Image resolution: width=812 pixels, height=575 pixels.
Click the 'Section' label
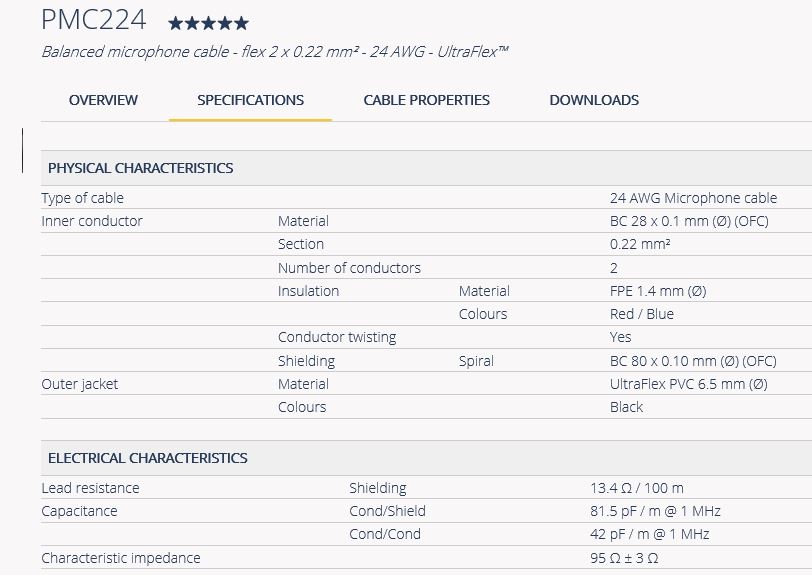tap(301, 244)
